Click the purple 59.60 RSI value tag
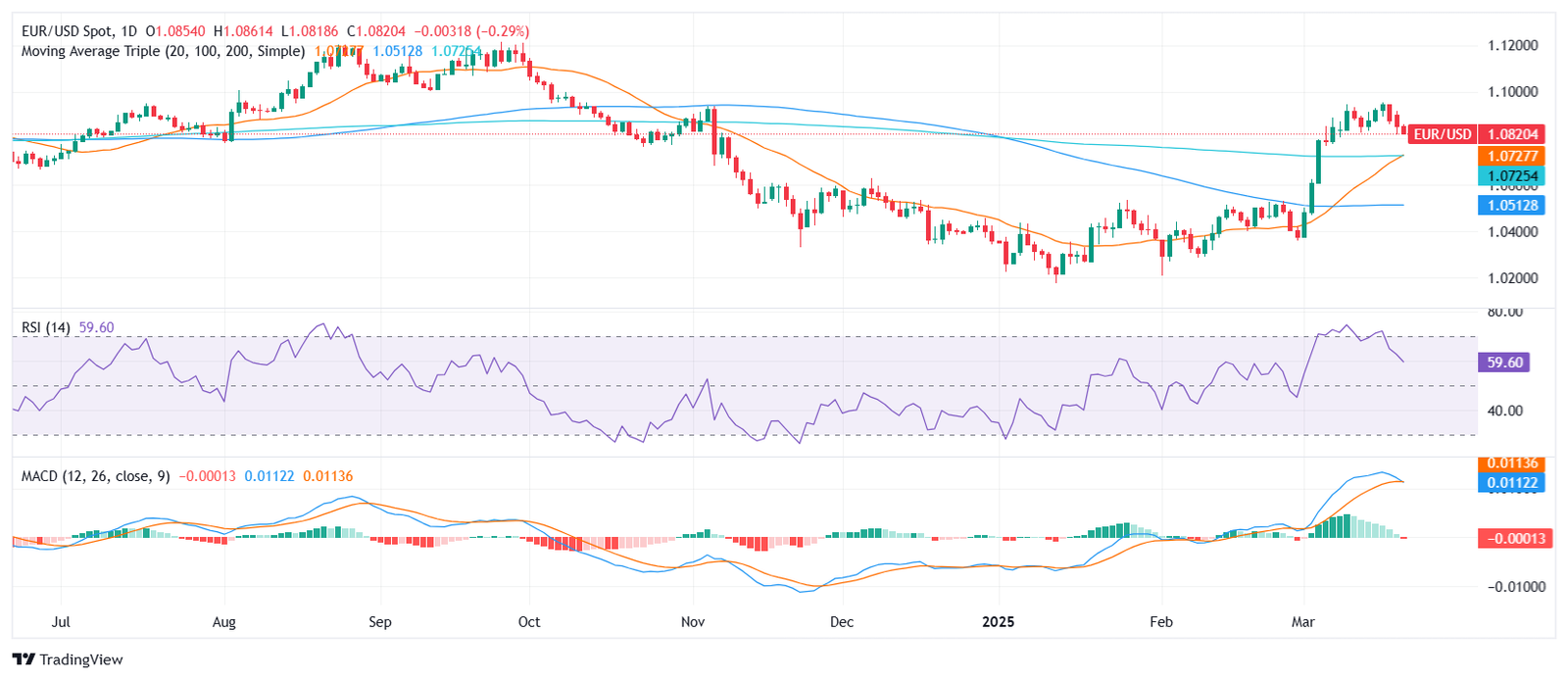Image resolution: width=1568 pixels, height=680 pixels. point(1504,363)
